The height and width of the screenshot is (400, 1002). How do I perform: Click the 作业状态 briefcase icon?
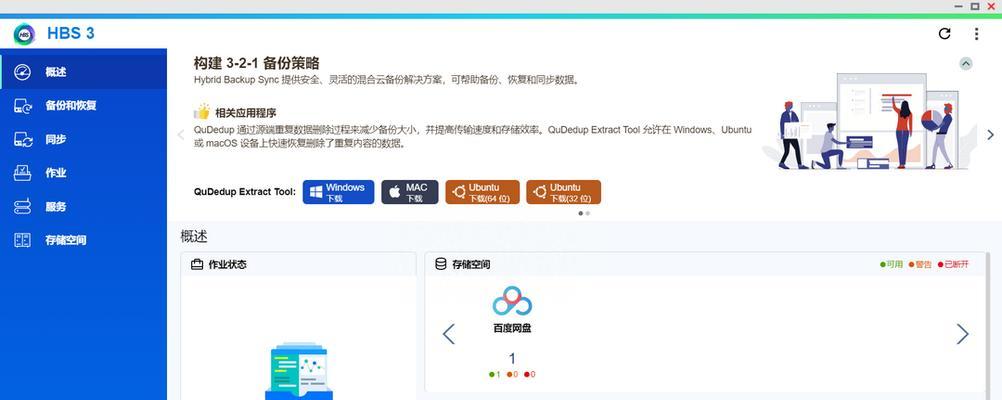click(x=197, y=265)
